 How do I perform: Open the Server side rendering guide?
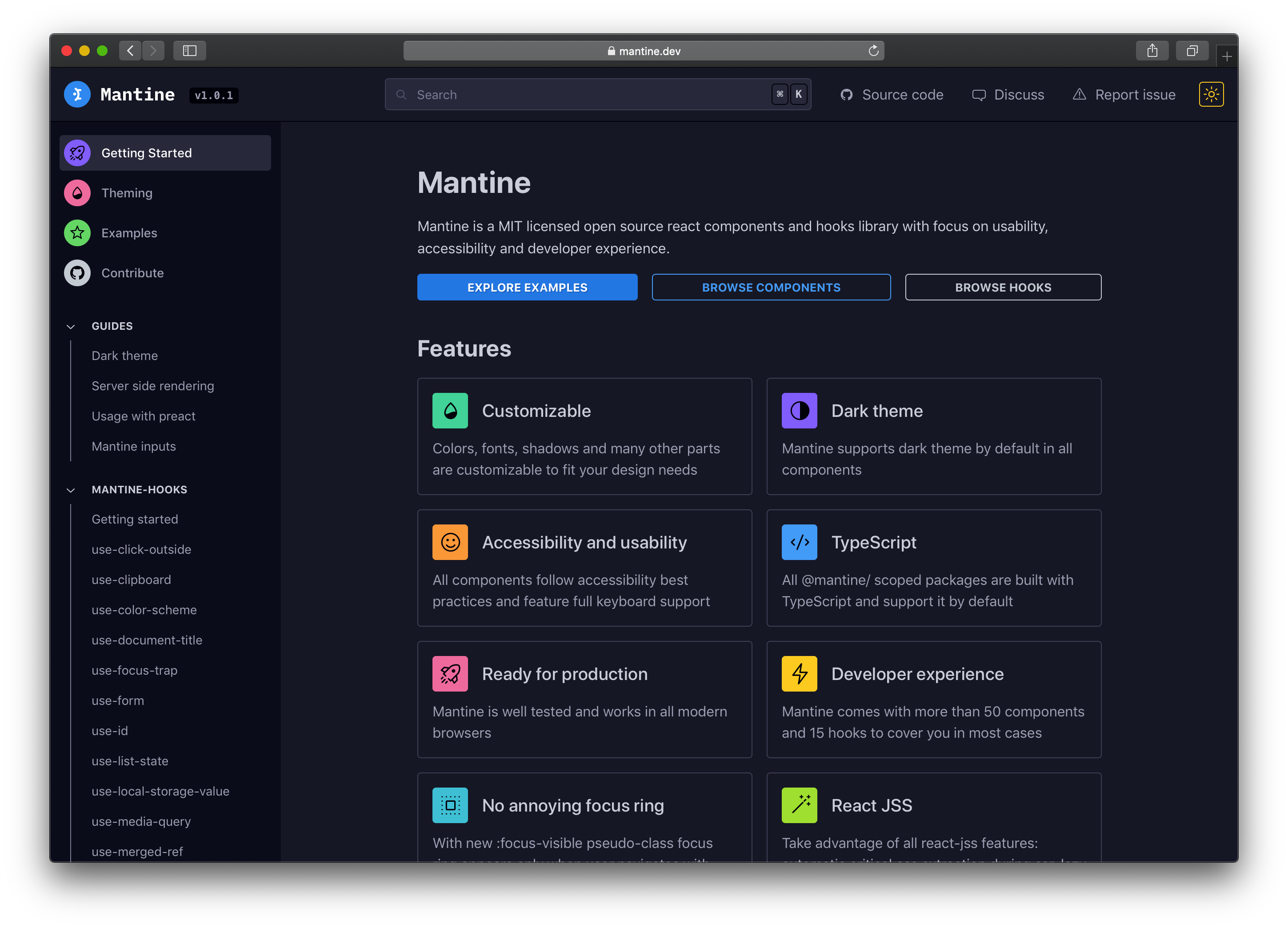point(153,386)
